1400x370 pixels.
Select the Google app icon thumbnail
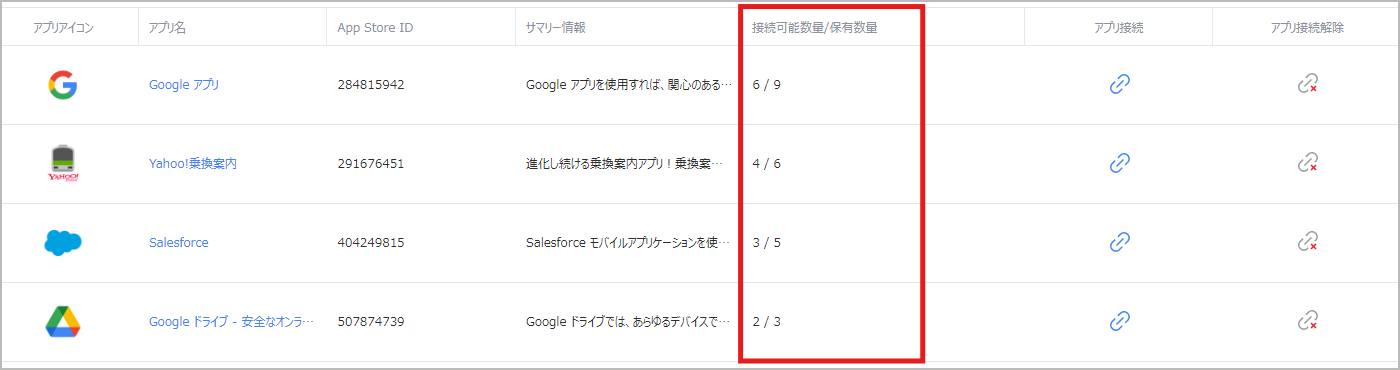pyautogui.click(x=63, y=85)
